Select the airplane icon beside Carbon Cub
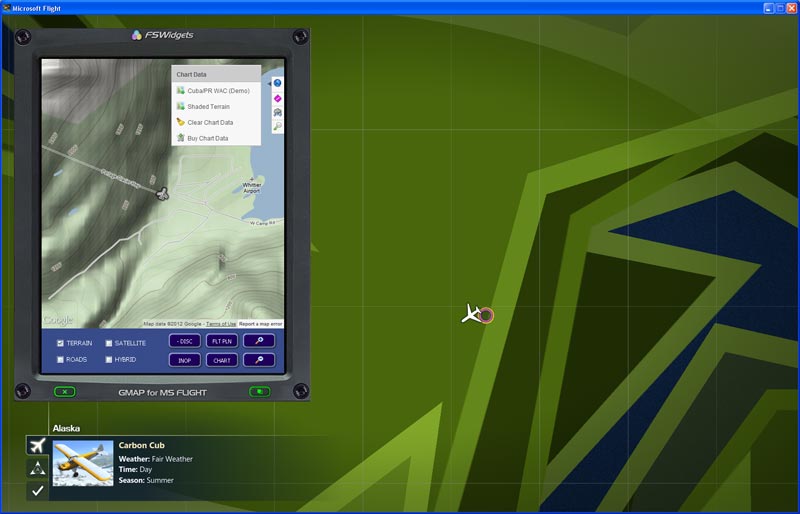The image size is (800, 514). [37, 445]
